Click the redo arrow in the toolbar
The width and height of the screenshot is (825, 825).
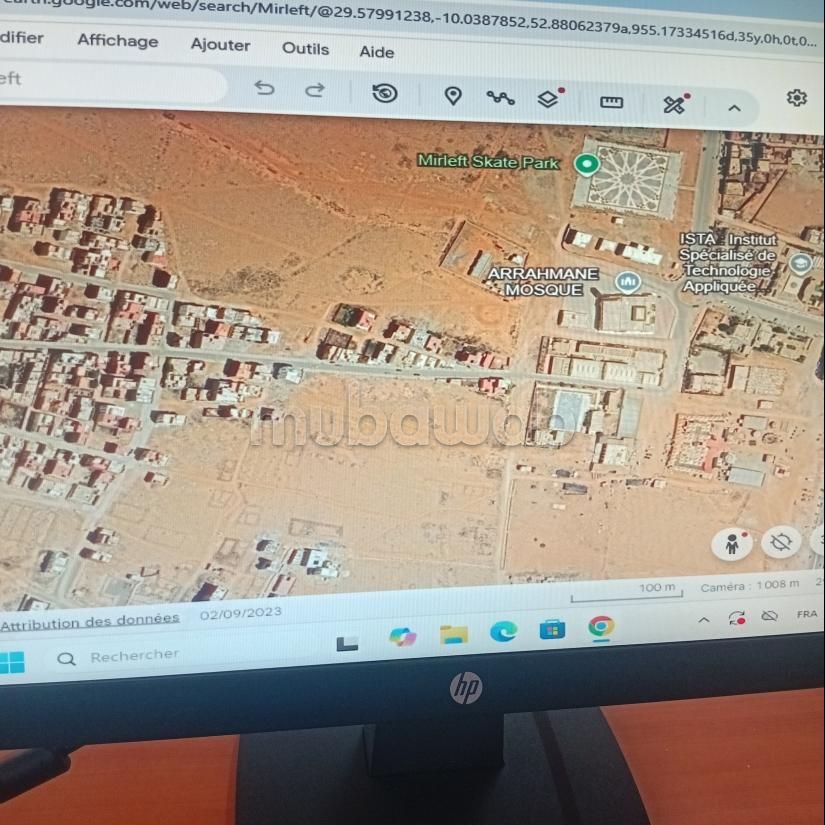point(315,90)
